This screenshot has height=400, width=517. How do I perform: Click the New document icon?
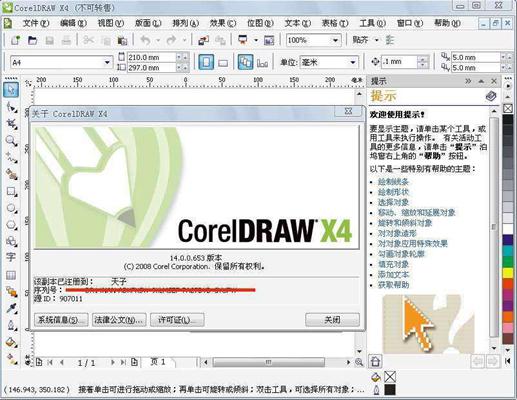pyautogui.click(x=15, y=40)
